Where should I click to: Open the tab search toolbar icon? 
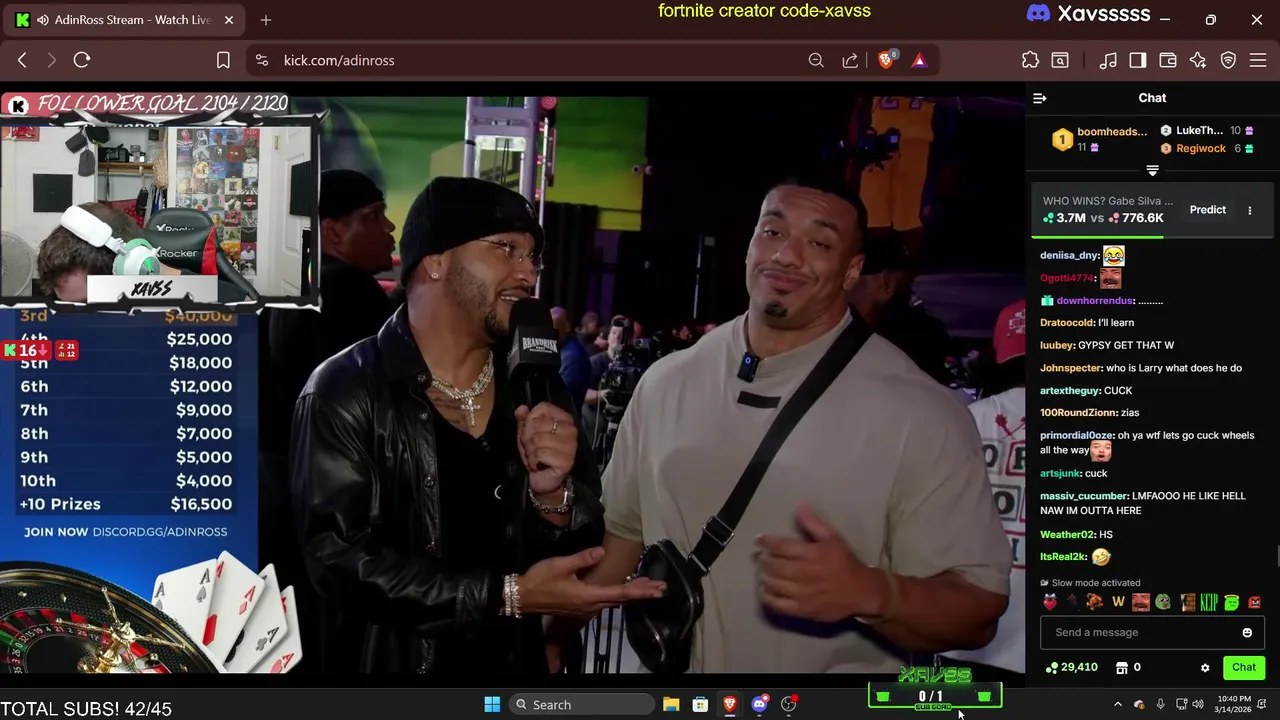pyautogui.click(x=1060, y=60)
